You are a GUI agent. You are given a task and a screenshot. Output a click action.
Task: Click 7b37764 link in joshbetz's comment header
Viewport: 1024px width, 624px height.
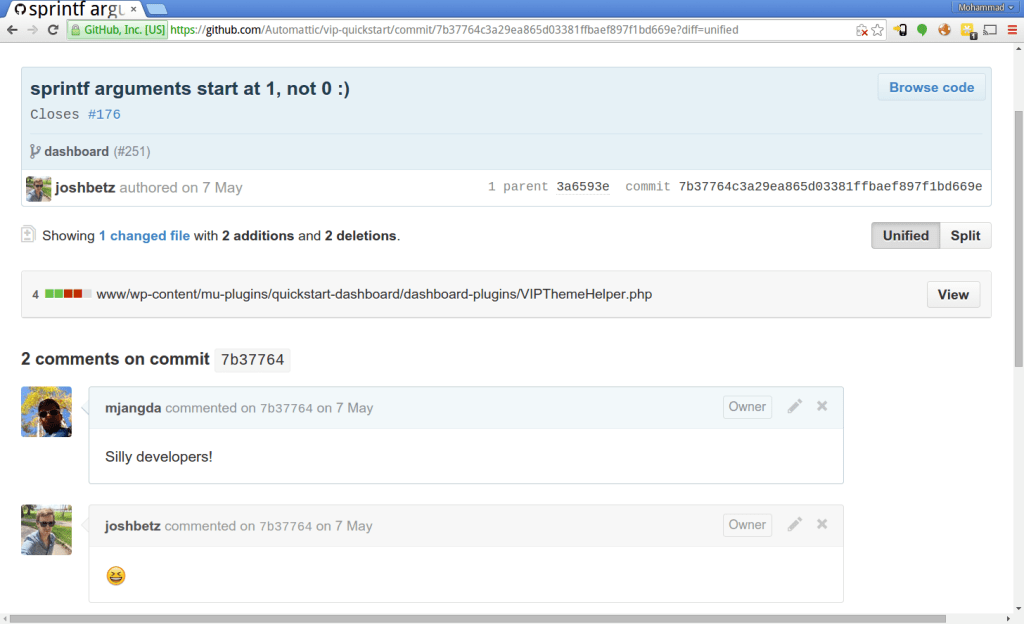click(x=285, y=527)
